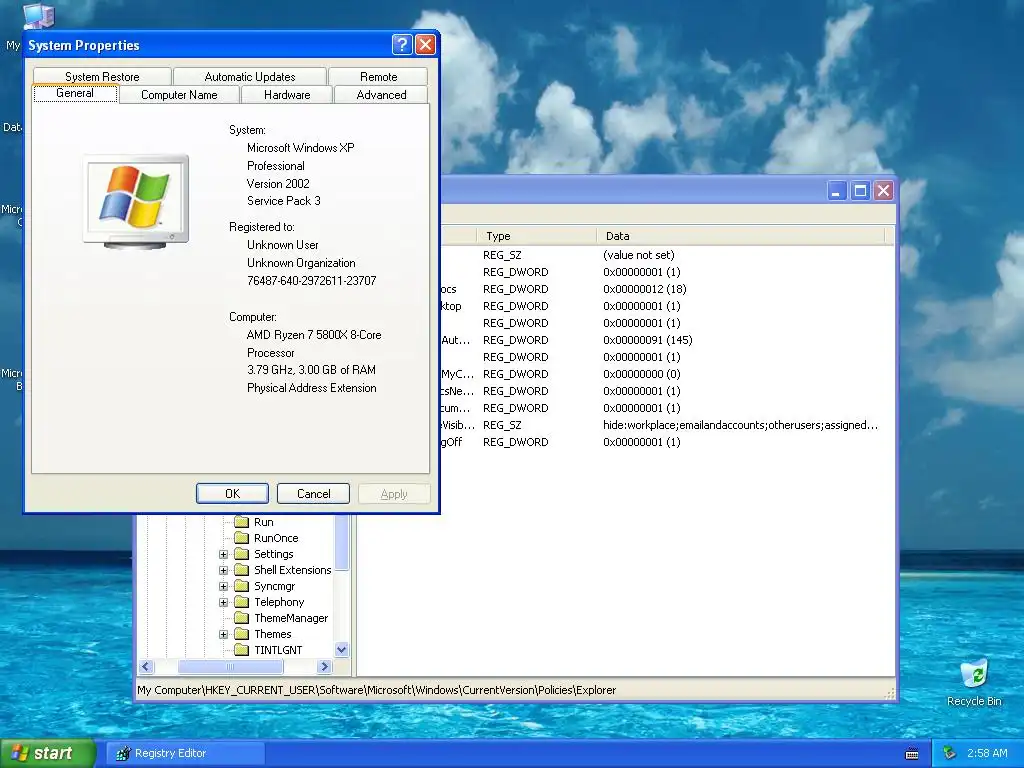The height and width of the screenshot is (768, 1024).
Task: Open the Automatic Updates tab
Action: 249,76
